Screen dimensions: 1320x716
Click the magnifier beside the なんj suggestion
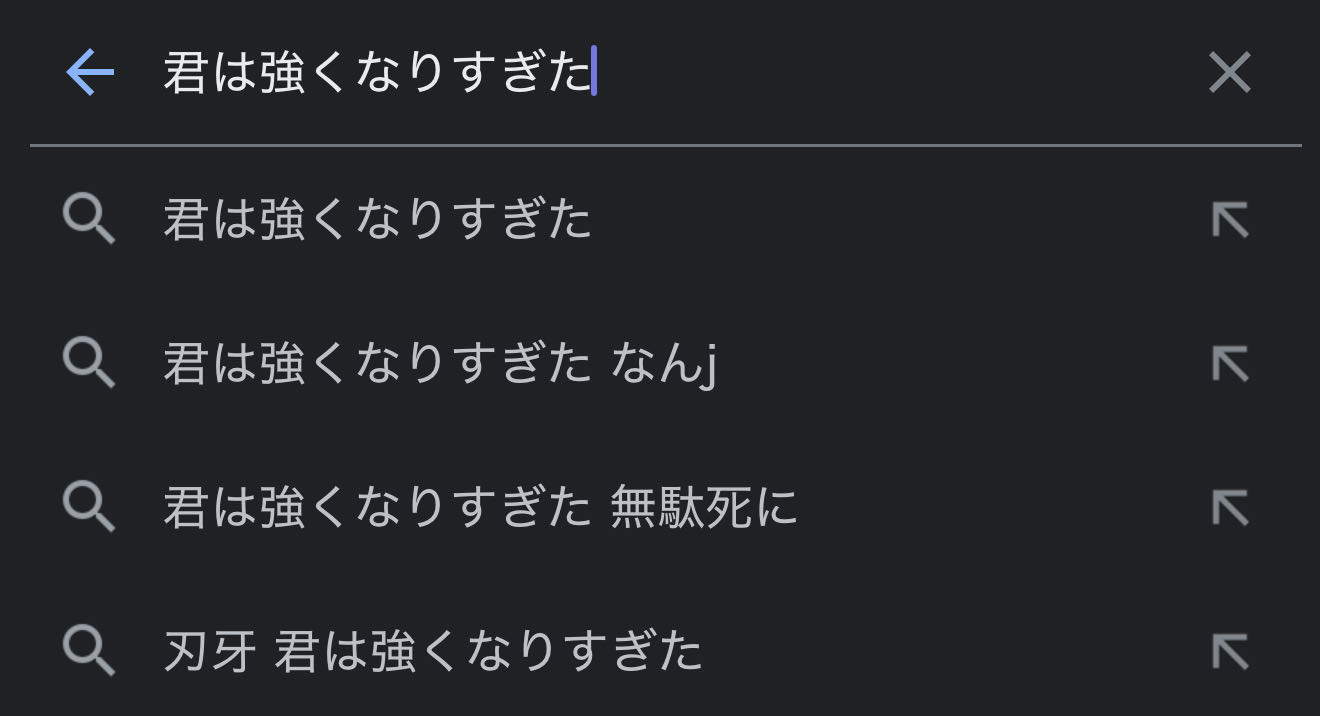89,364
